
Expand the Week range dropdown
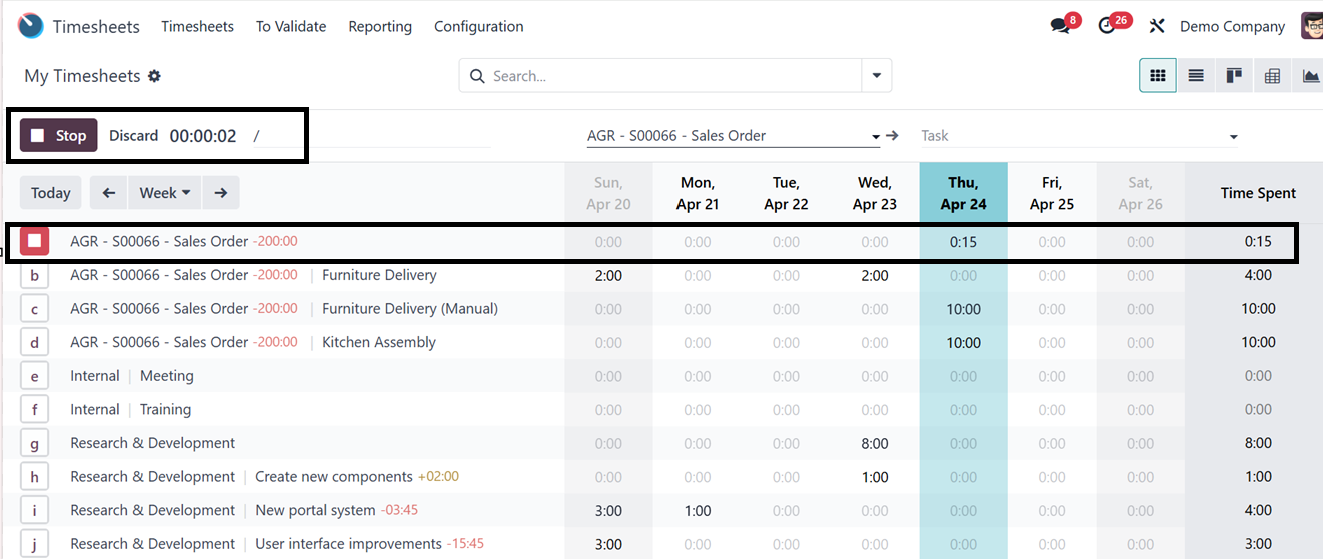coord(165,193)
